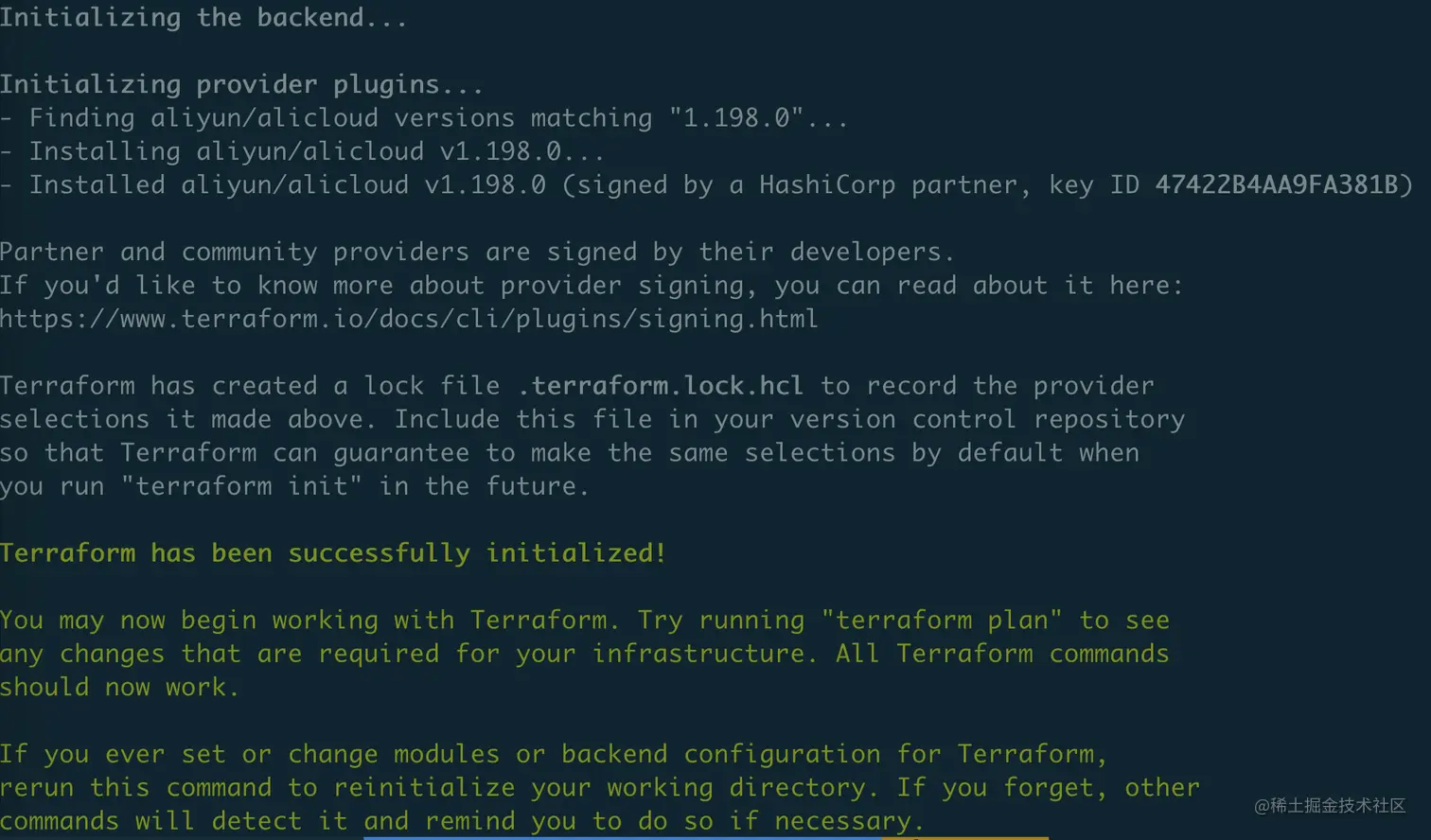Click the "Initializing provider plugins..." heading

pos(241,84)
